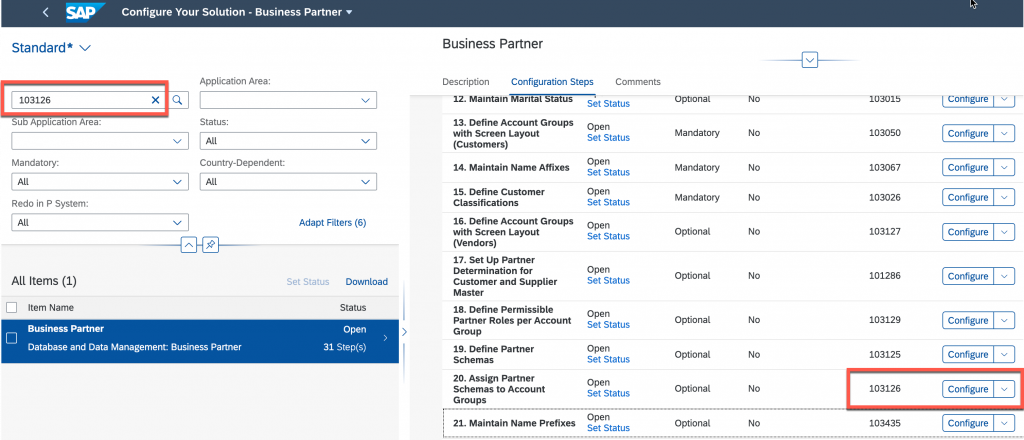
Task: Pin the filter bar header
Action: coord(210,245)
